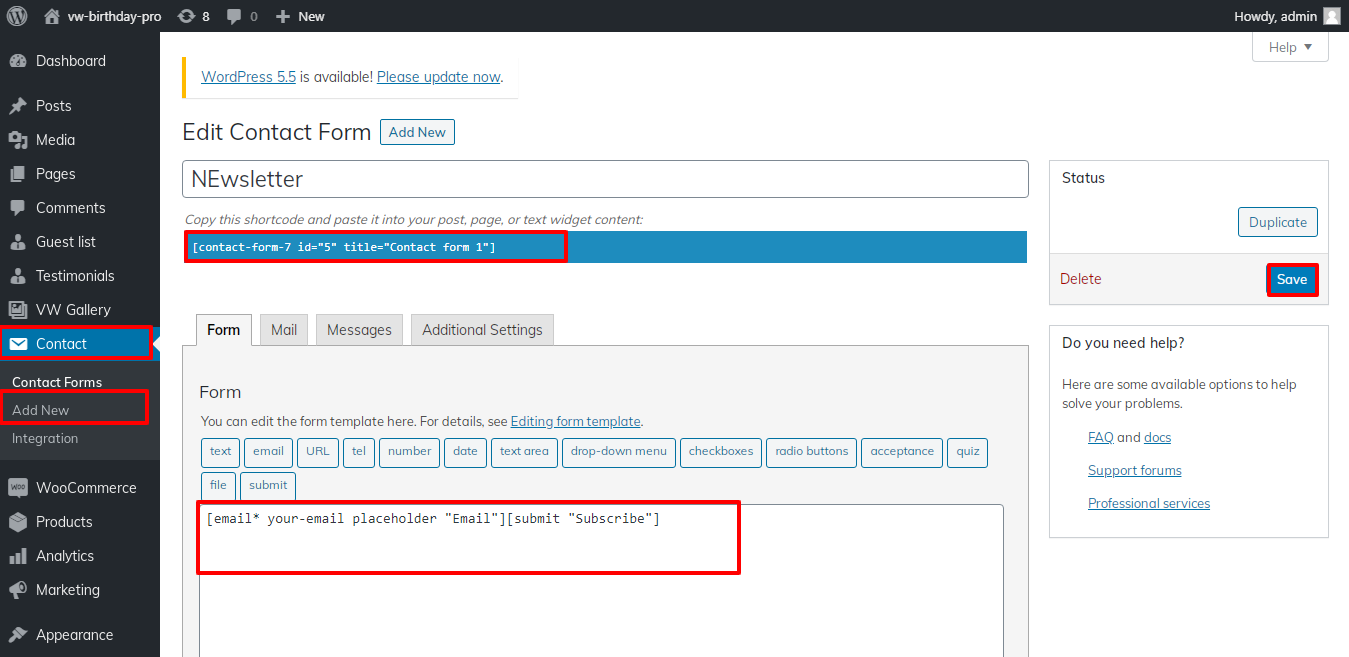Click the WooCommerce icon in sidebar
Viewport: 1349px width, 657px height.
point(18,488)
